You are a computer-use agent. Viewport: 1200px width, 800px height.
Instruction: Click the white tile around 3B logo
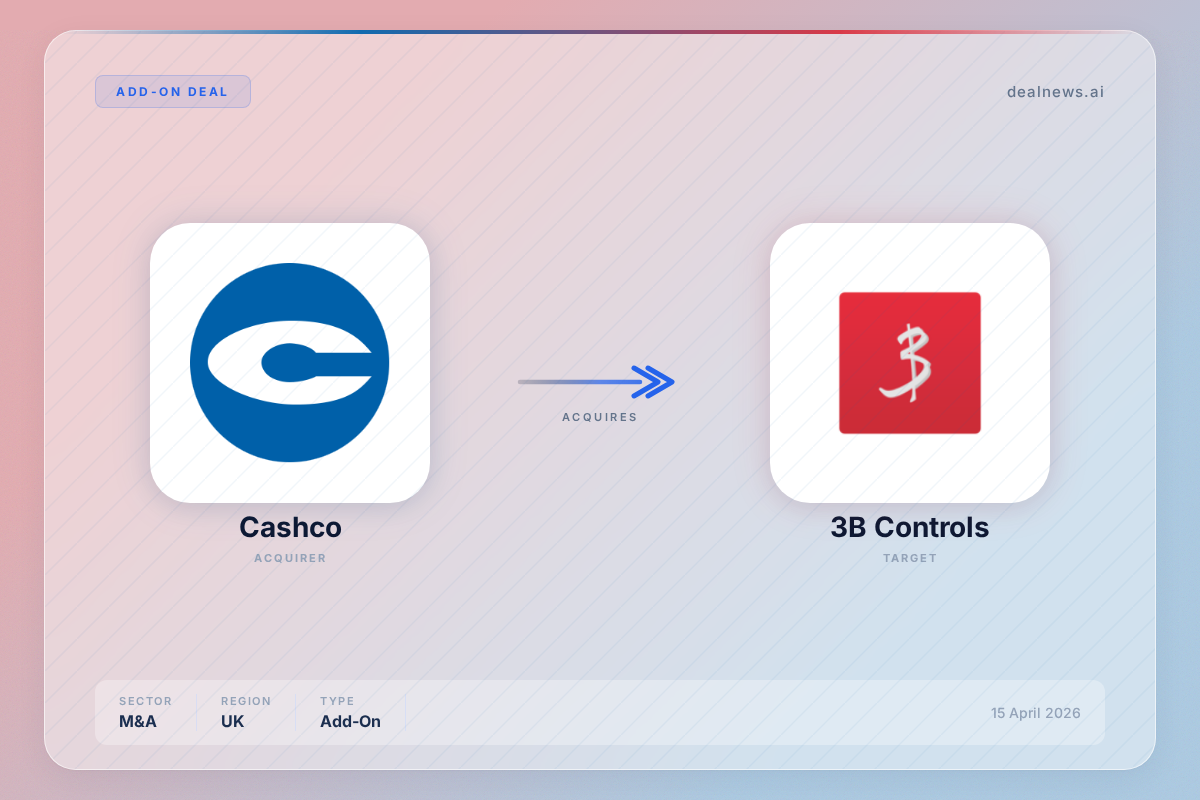click(910, 363)
